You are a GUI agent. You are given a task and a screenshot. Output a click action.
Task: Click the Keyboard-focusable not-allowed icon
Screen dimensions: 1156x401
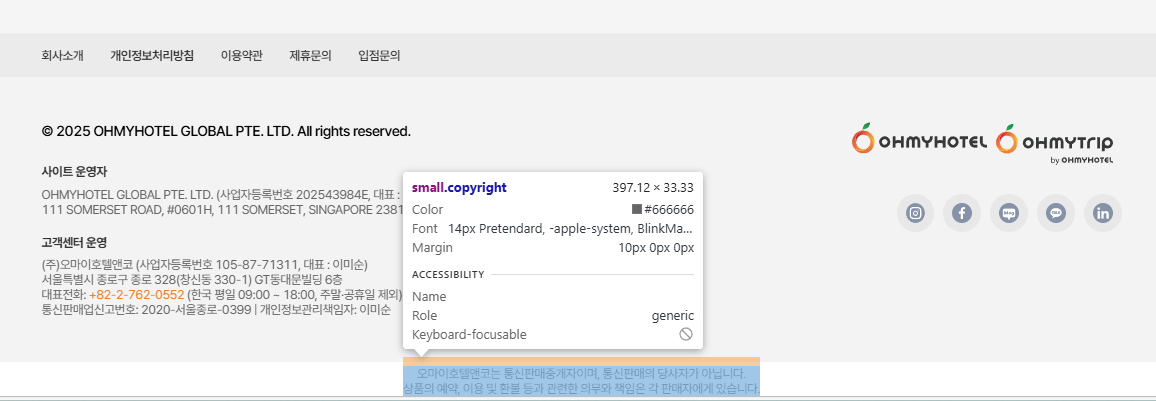point(686,334)
